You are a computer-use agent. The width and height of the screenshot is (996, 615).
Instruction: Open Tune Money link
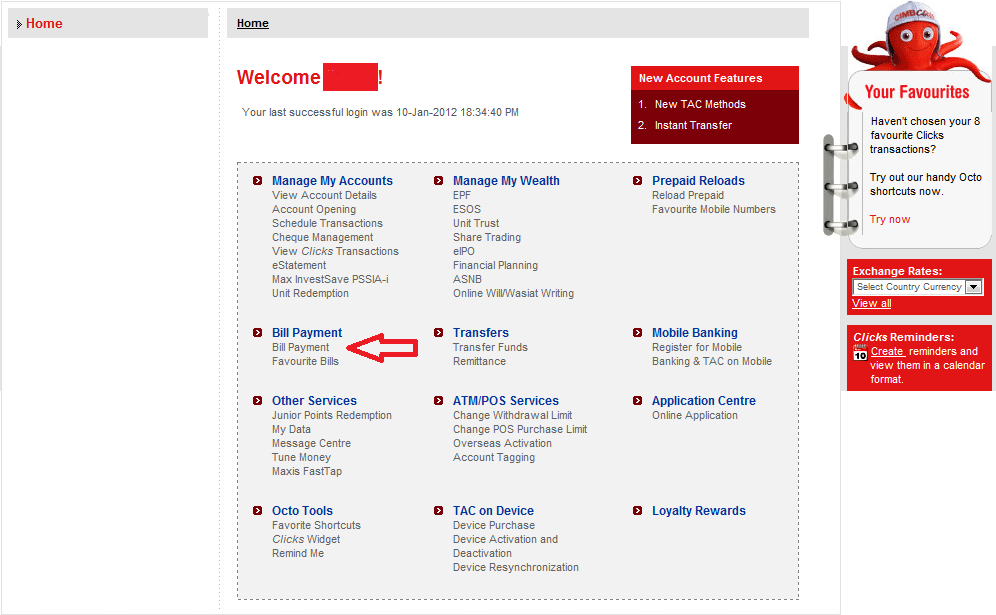(x=301, y=457)
